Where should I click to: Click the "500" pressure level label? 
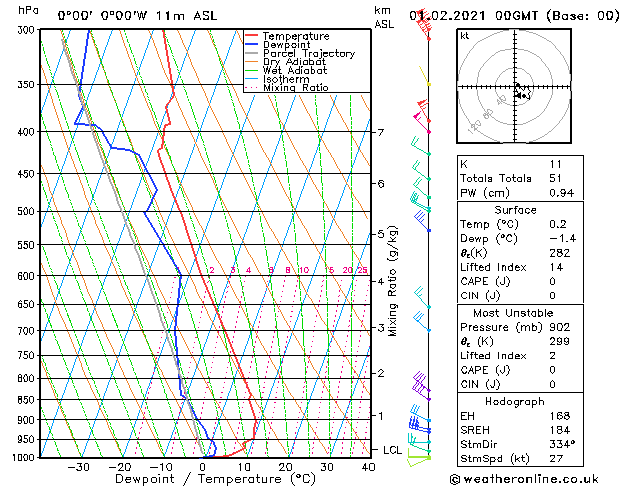[x=28, y=211]
